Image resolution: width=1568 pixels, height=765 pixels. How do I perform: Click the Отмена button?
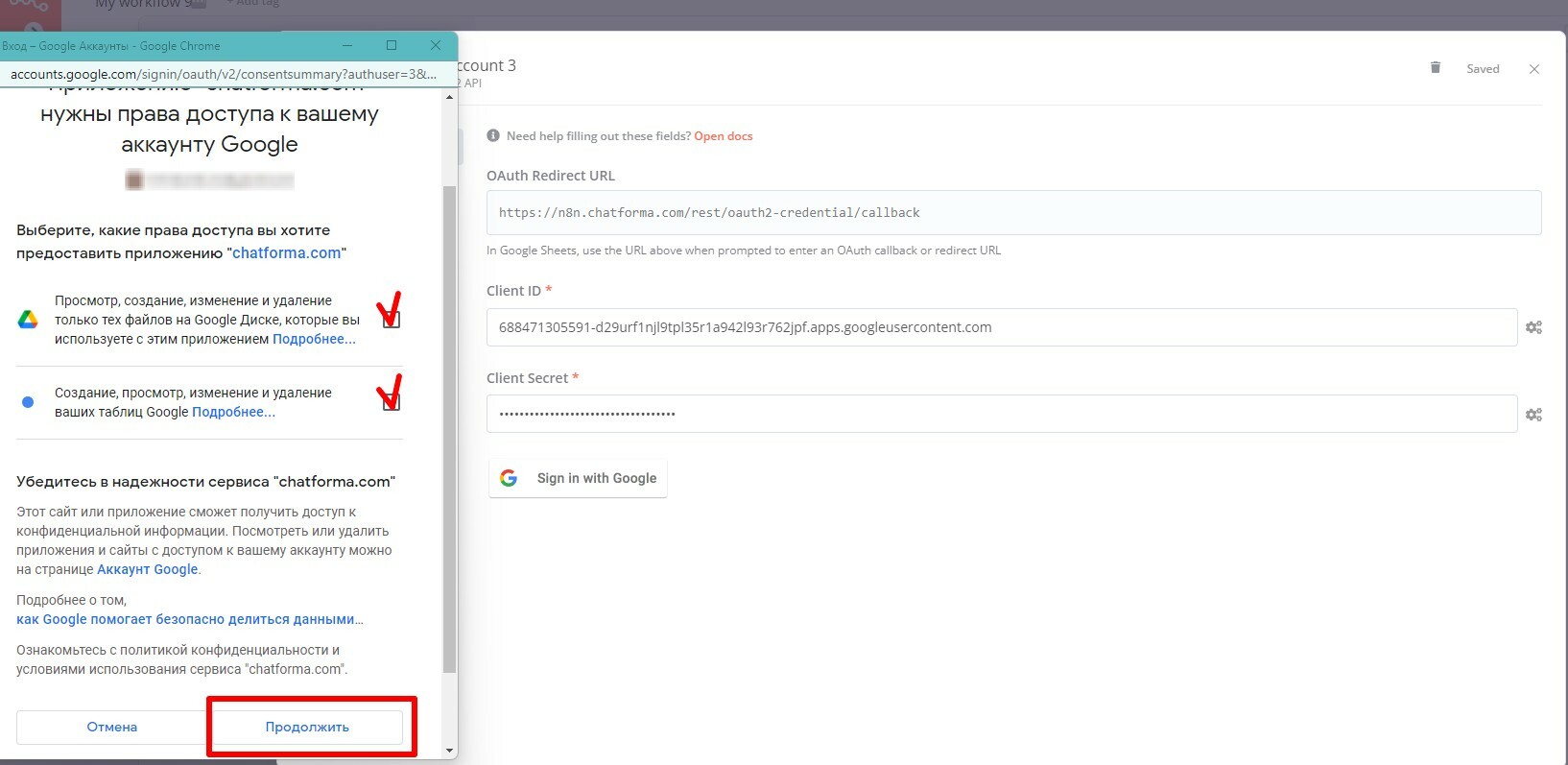[111, 727]
